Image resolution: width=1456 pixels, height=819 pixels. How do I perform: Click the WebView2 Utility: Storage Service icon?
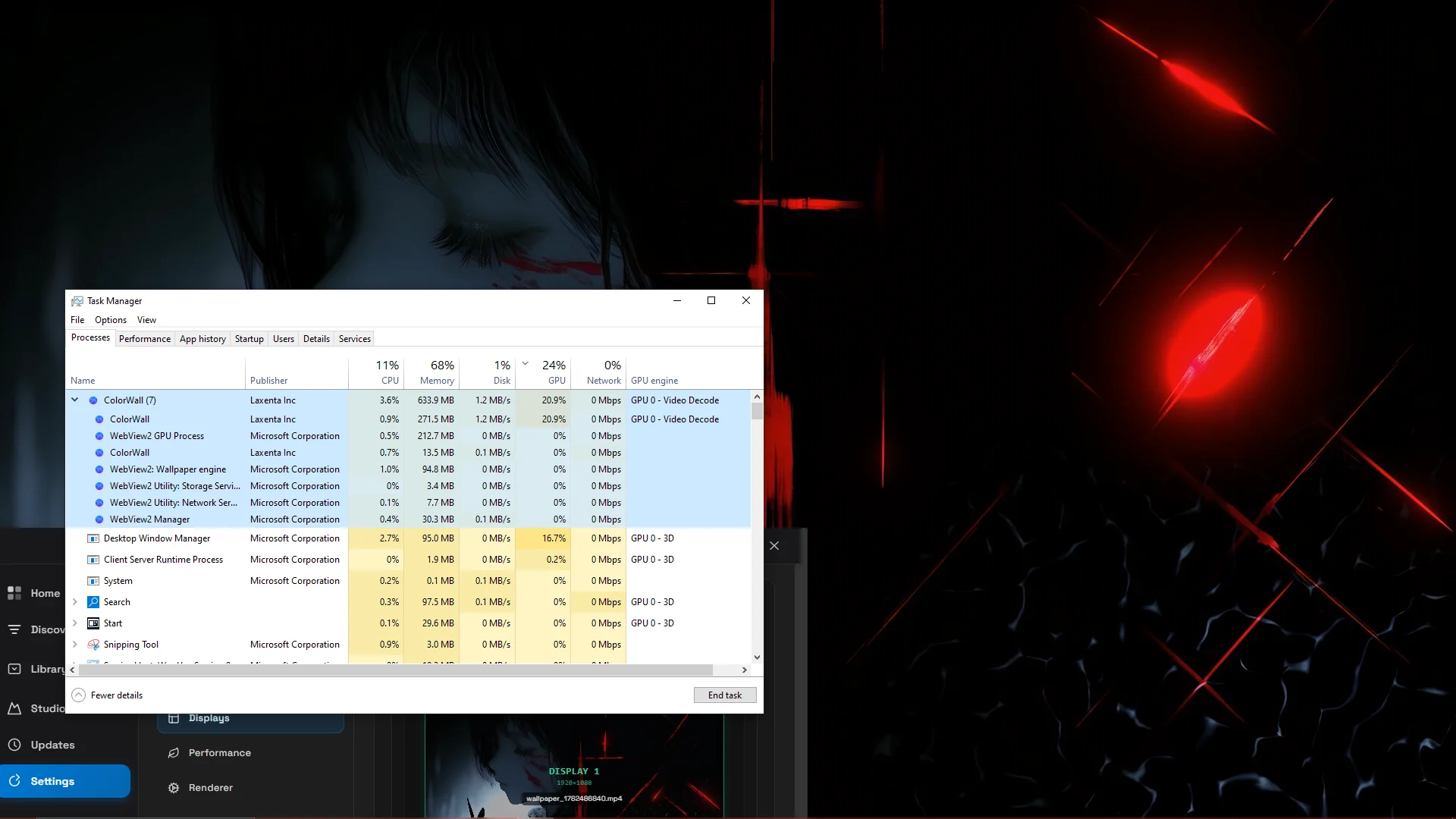coord(99,485)
